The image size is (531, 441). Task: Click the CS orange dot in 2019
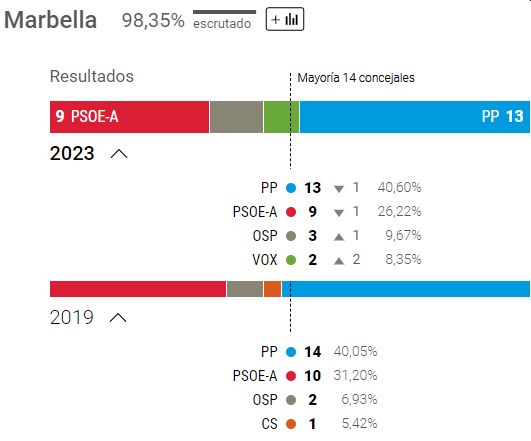coord(291,424)
